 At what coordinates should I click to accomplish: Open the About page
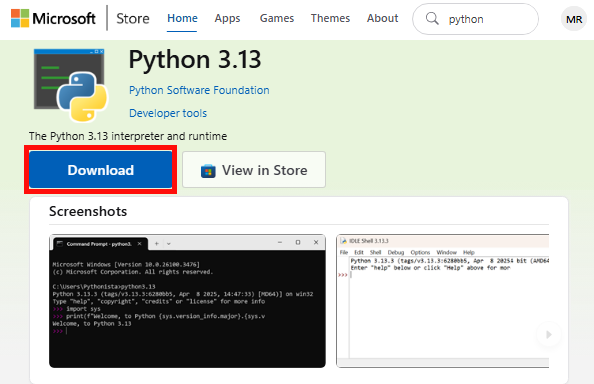pyautogui.click(x=382, y=18)
